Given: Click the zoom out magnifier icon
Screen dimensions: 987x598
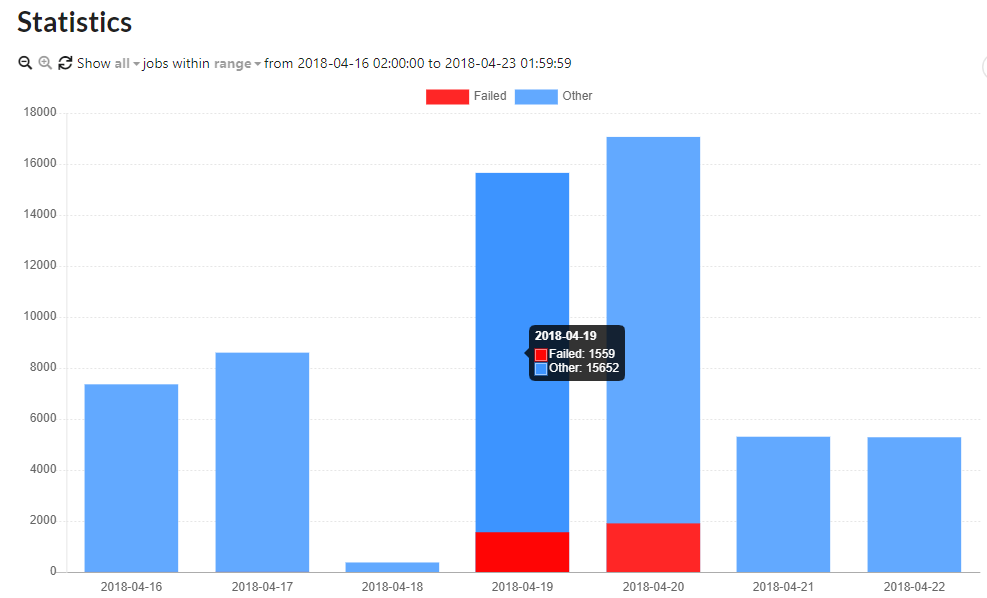Looking at the screenshot, I should [25, 63].
